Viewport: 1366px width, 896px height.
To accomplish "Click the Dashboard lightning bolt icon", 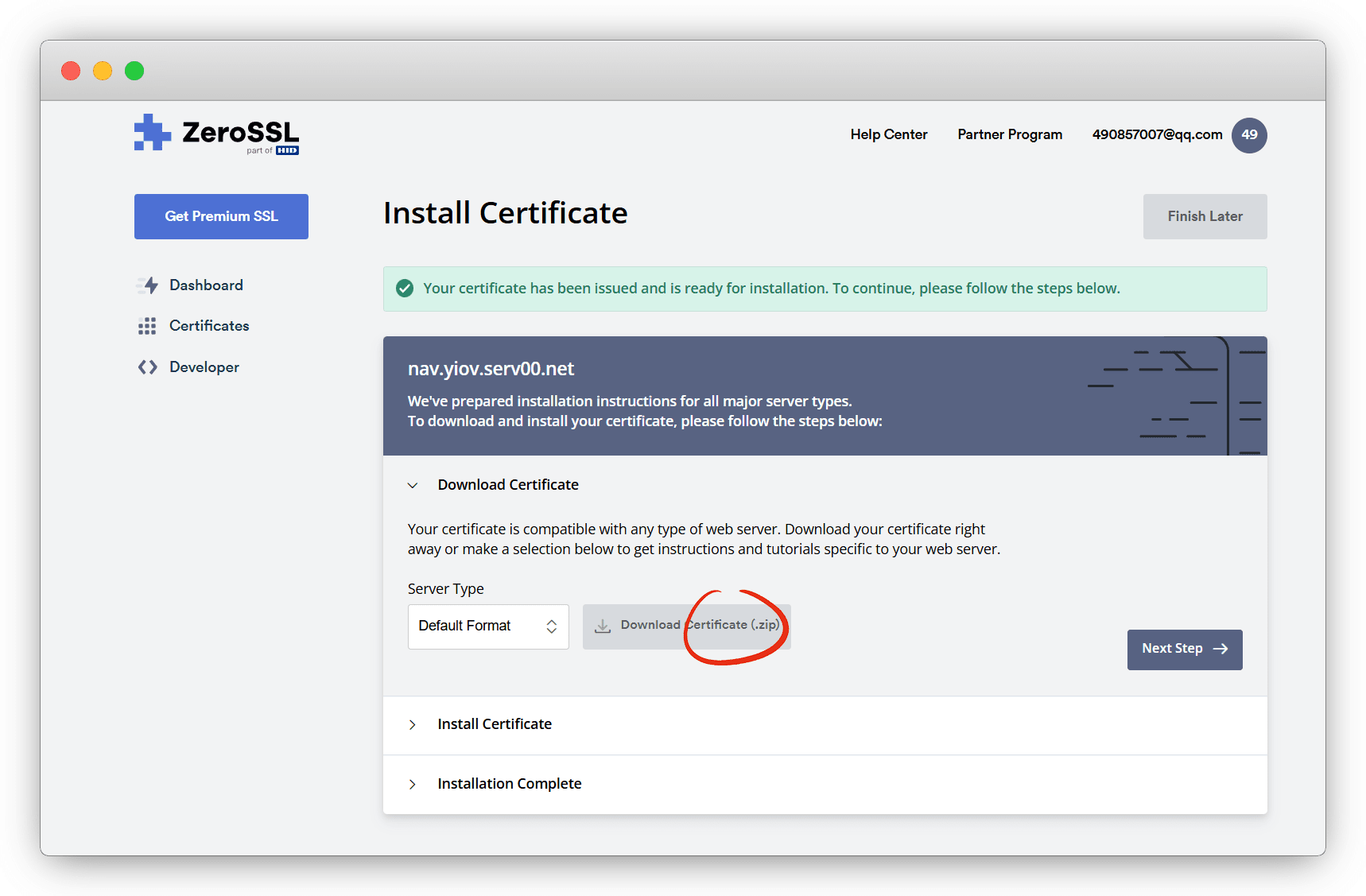I will click(x=148, y=285).
